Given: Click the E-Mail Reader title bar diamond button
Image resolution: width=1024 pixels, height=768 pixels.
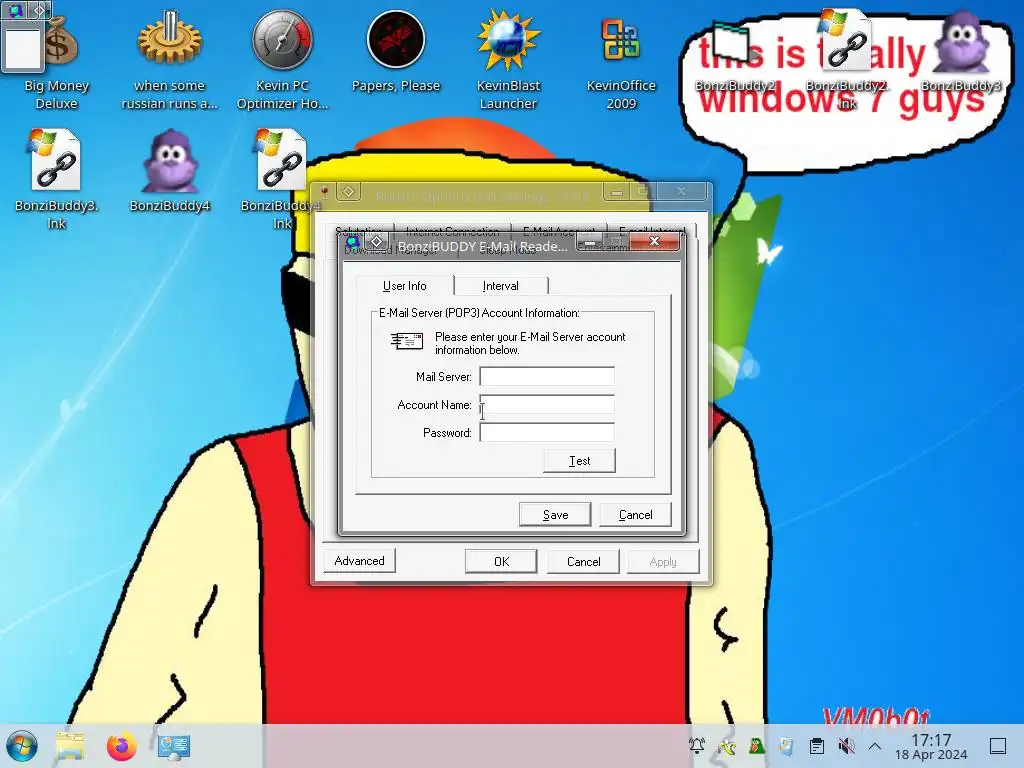Looking at the screenshot, I should tap(376, 241).
